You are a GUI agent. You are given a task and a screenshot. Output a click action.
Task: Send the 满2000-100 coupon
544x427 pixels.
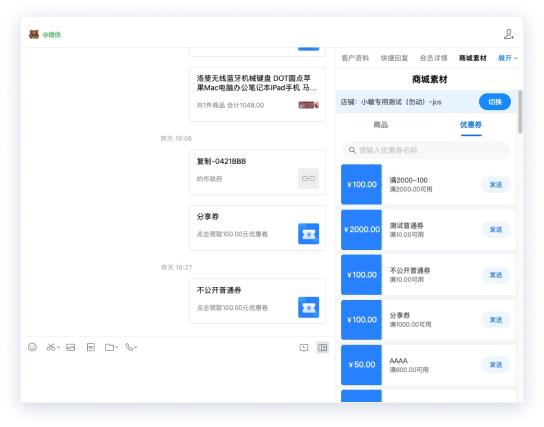496,185
